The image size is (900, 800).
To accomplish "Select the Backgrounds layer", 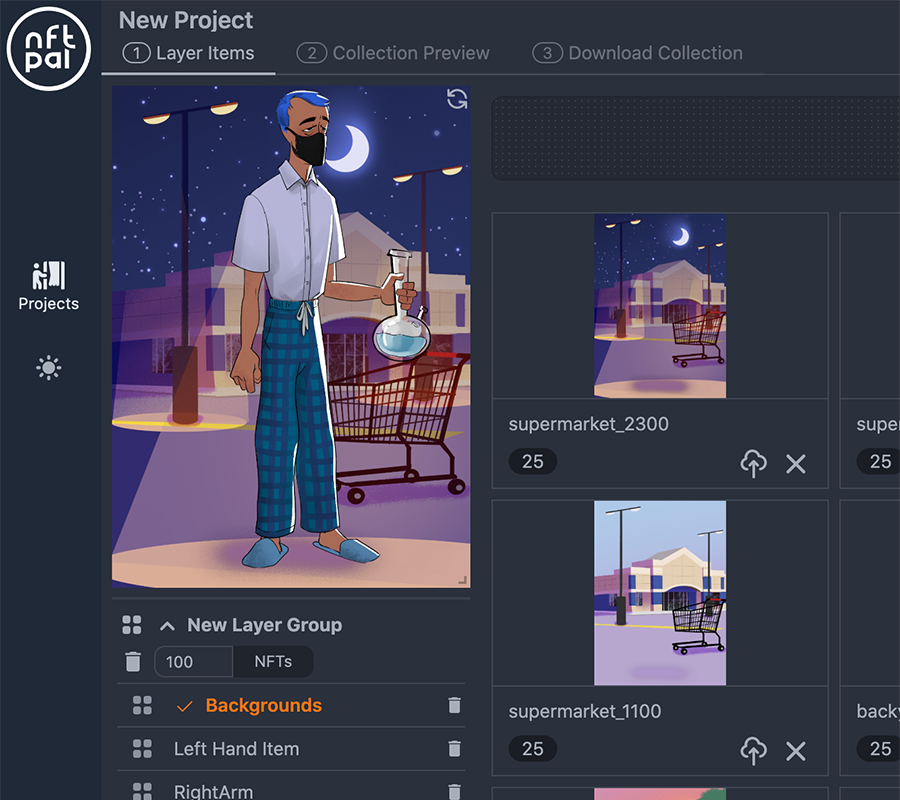I will (263, 705).
